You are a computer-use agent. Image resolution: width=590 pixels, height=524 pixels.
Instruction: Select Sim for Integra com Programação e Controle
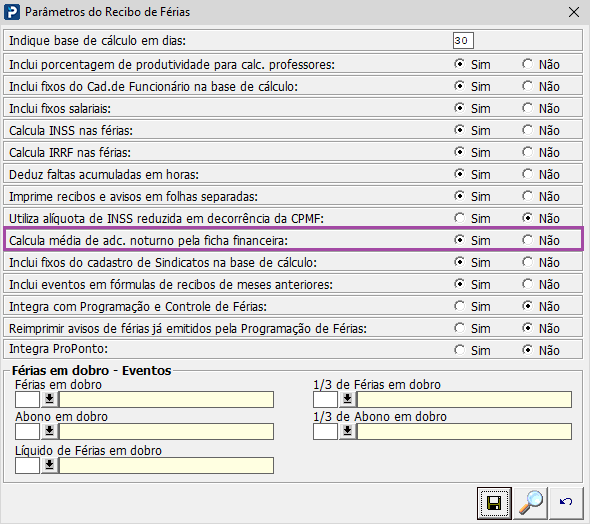pyautogui.click(x=459, y=306)
